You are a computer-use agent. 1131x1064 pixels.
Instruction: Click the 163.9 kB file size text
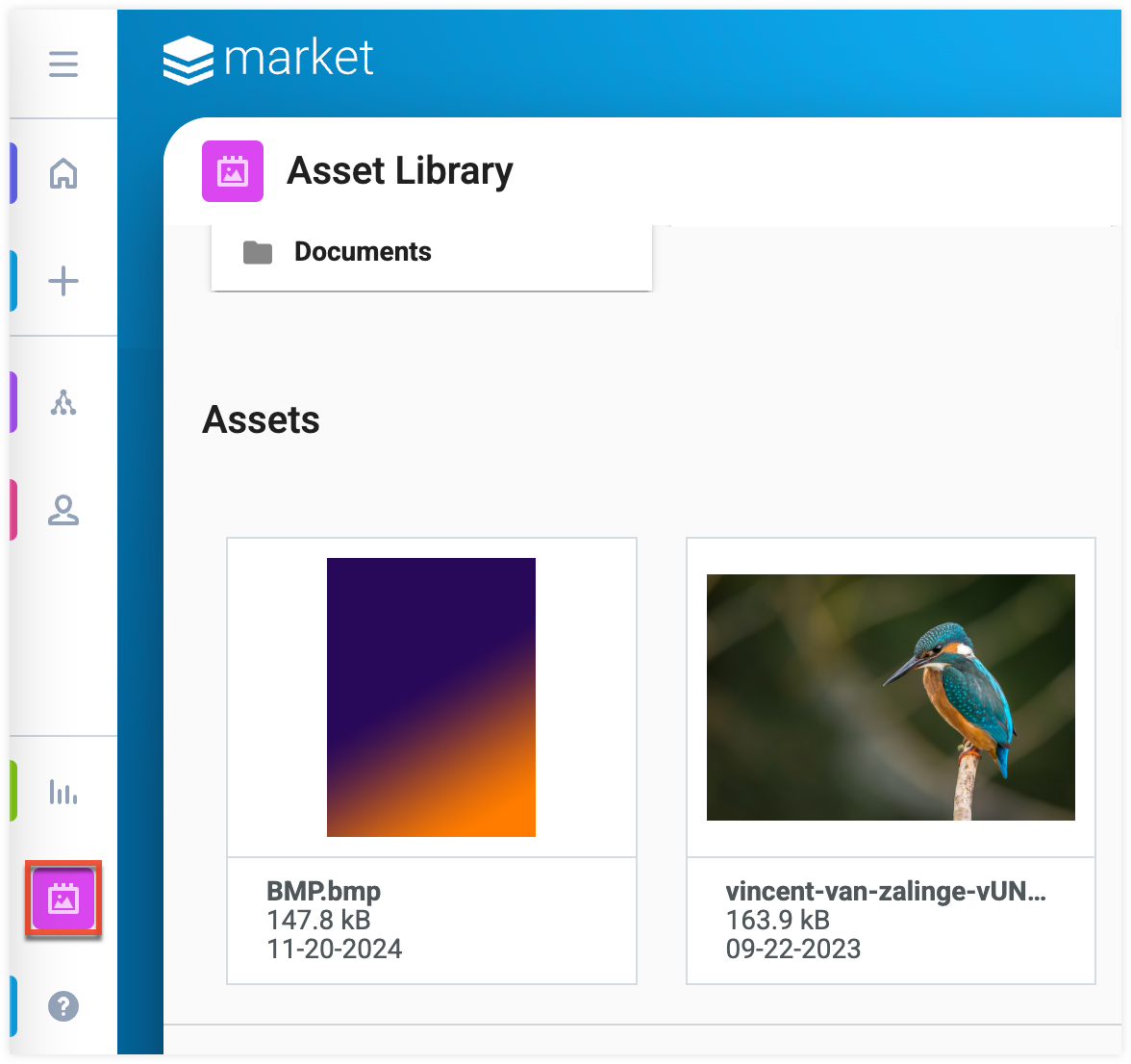(777, 920)
